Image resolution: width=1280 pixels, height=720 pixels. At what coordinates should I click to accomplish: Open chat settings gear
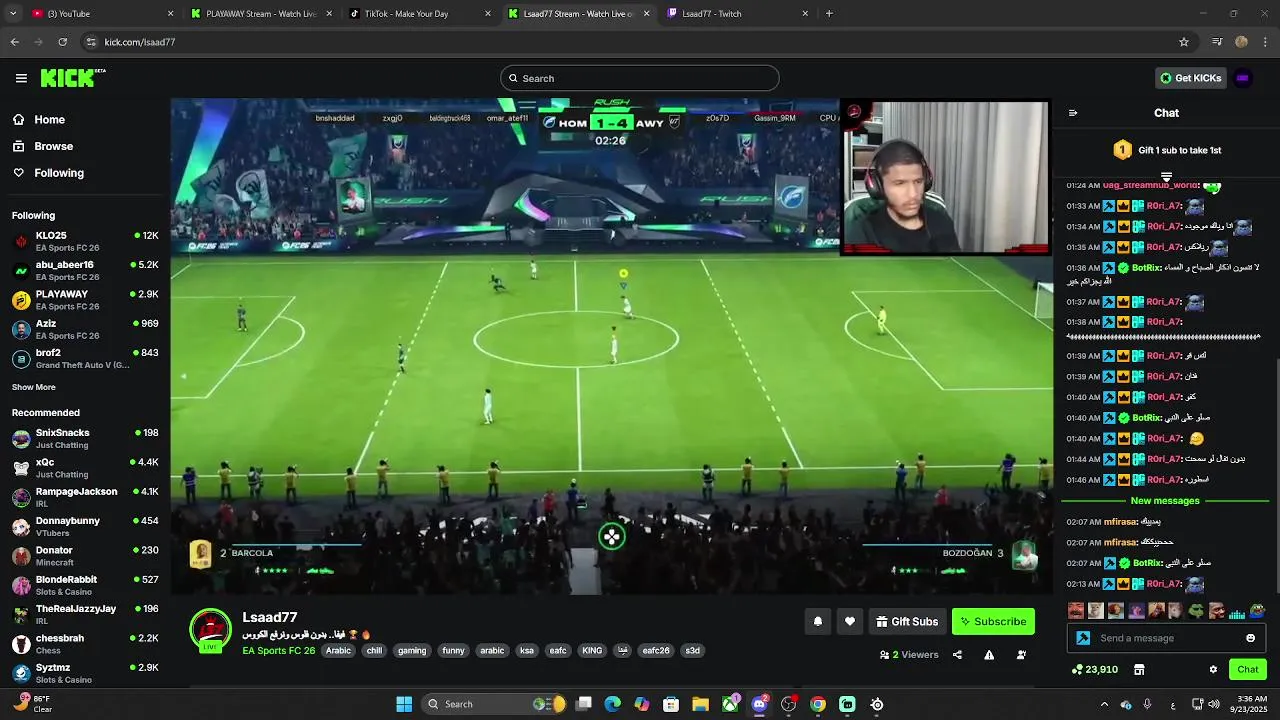1213,669
